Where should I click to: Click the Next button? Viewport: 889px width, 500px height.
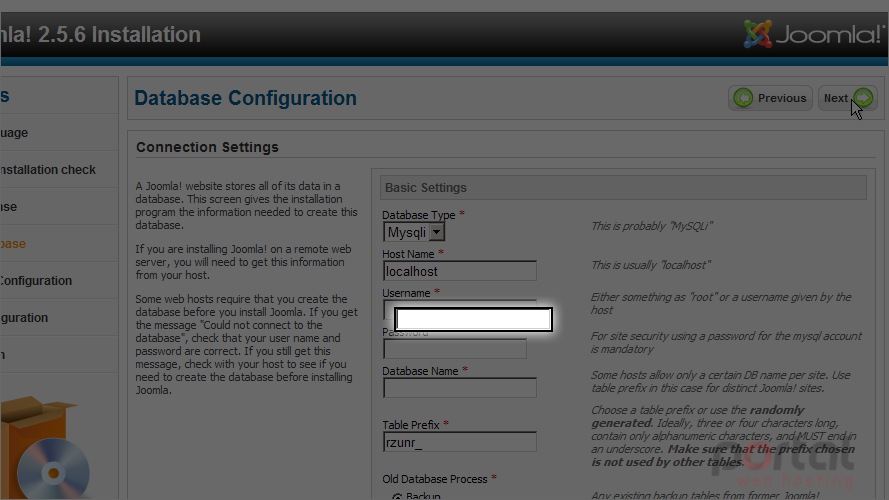[x=848, y=98]
